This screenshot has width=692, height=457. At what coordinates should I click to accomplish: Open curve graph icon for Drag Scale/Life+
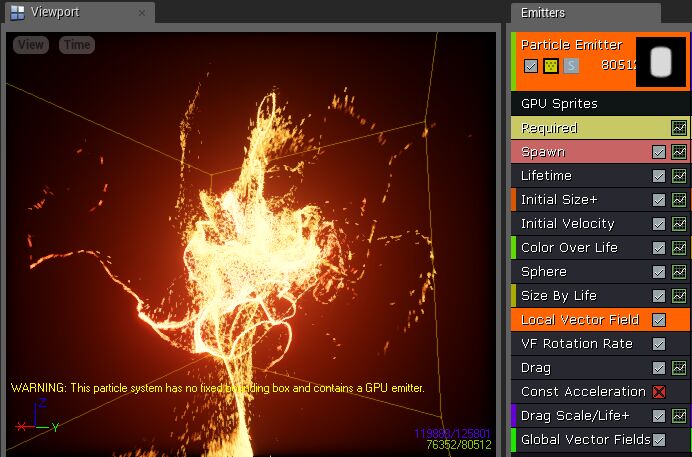679,416
